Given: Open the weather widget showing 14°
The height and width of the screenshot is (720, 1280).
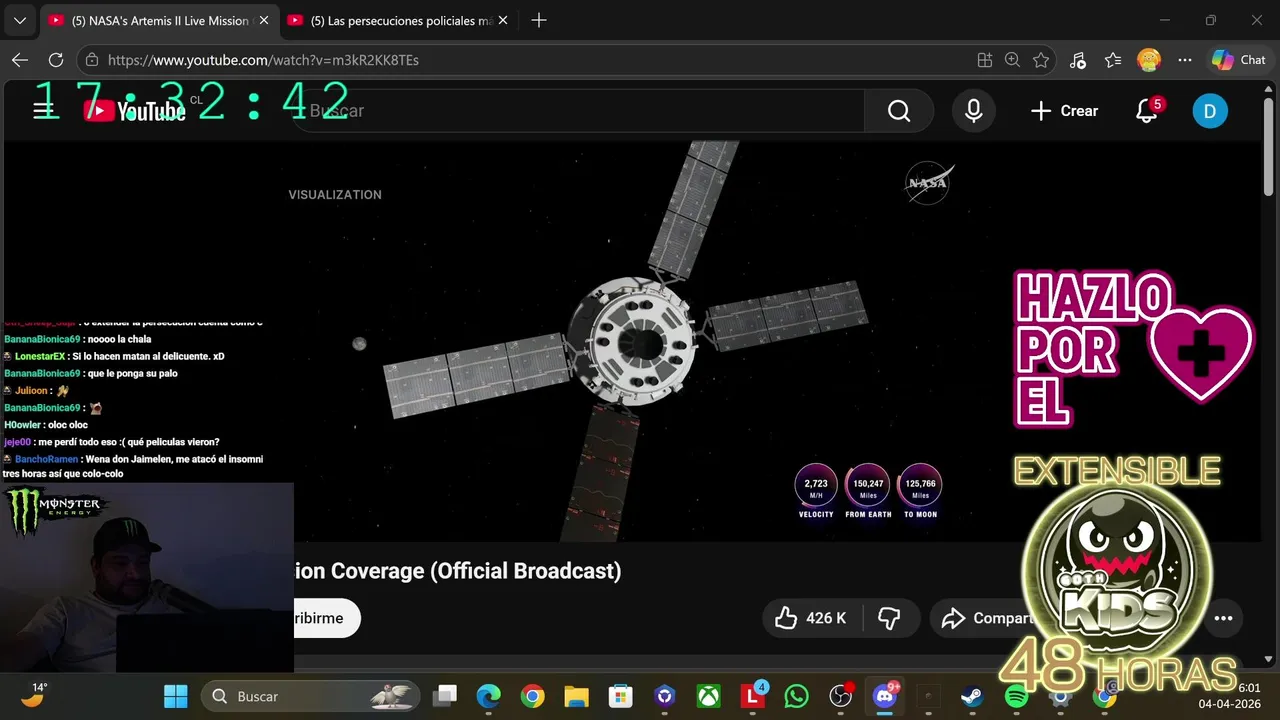Looking at the screenshot, I should click(34, 695).
